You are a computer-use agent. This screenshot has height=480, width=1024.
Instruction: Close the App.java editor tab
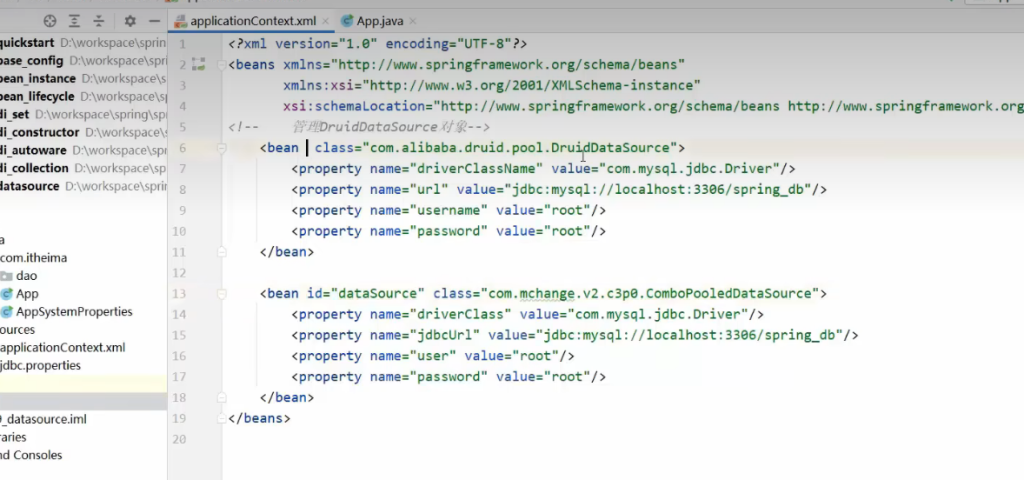click(x=414, y=20)
